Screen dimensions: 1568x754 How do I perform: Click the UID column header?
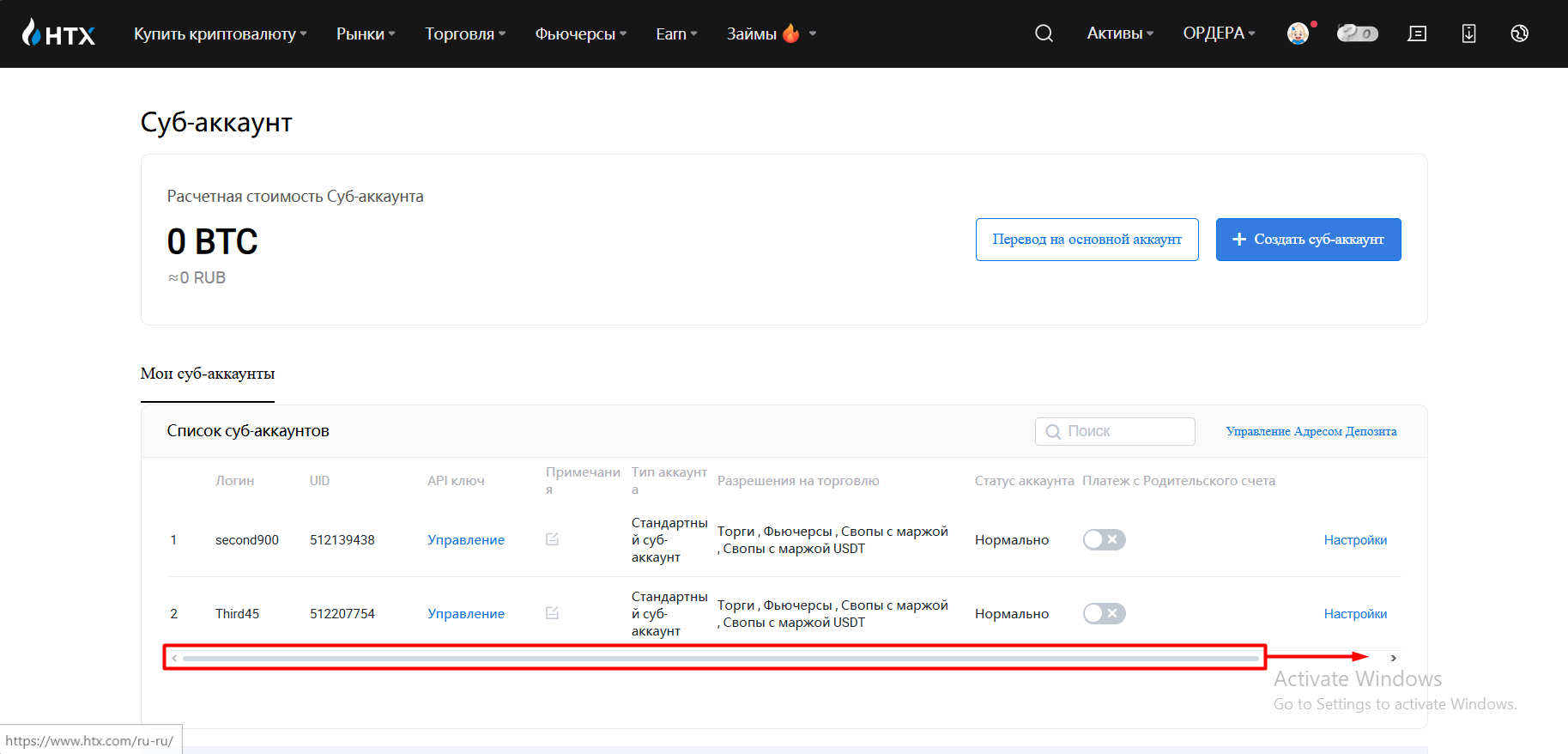click(319, 480)
